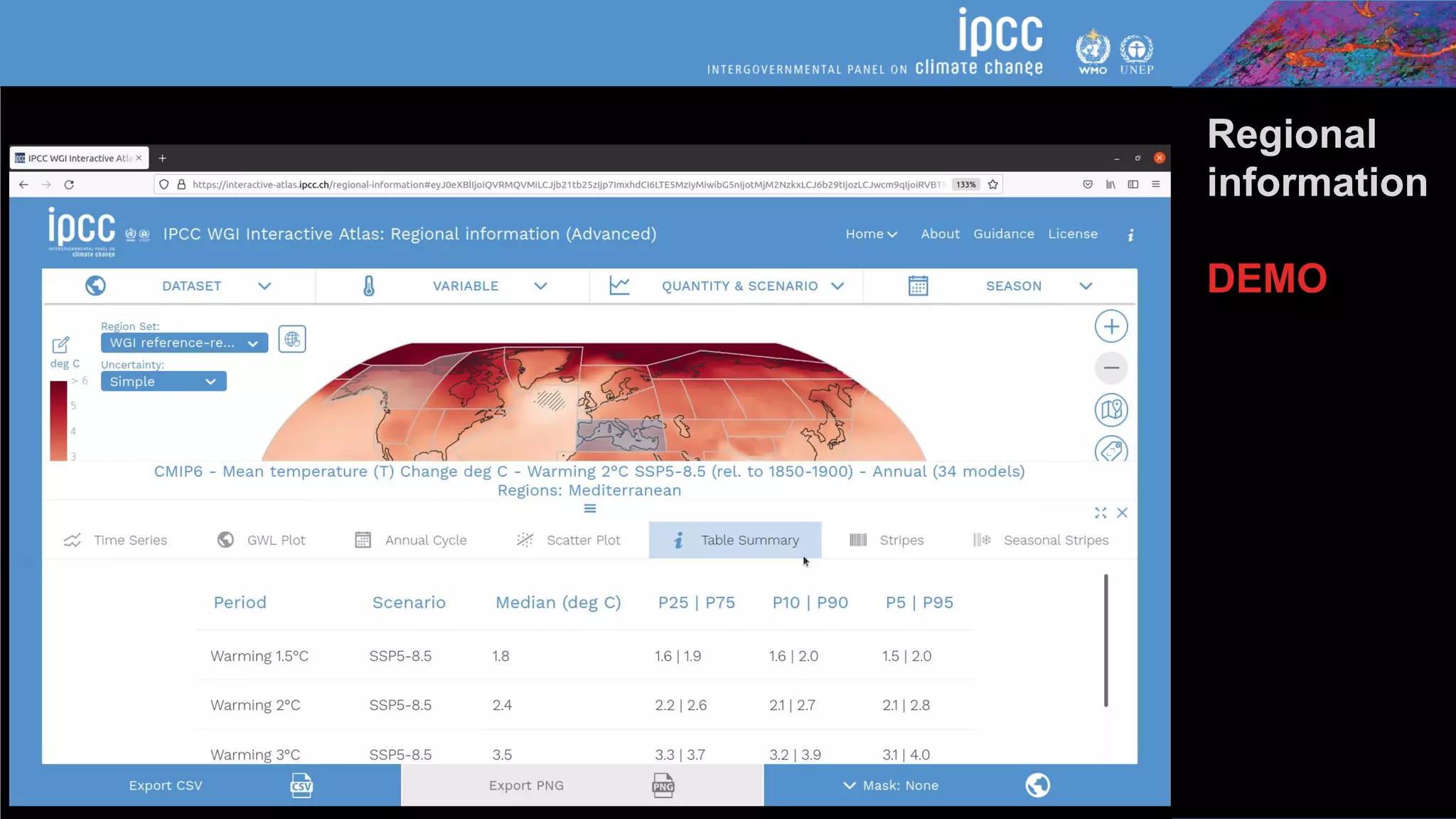Switch to the Stripes tab

(x=887, y=540)
